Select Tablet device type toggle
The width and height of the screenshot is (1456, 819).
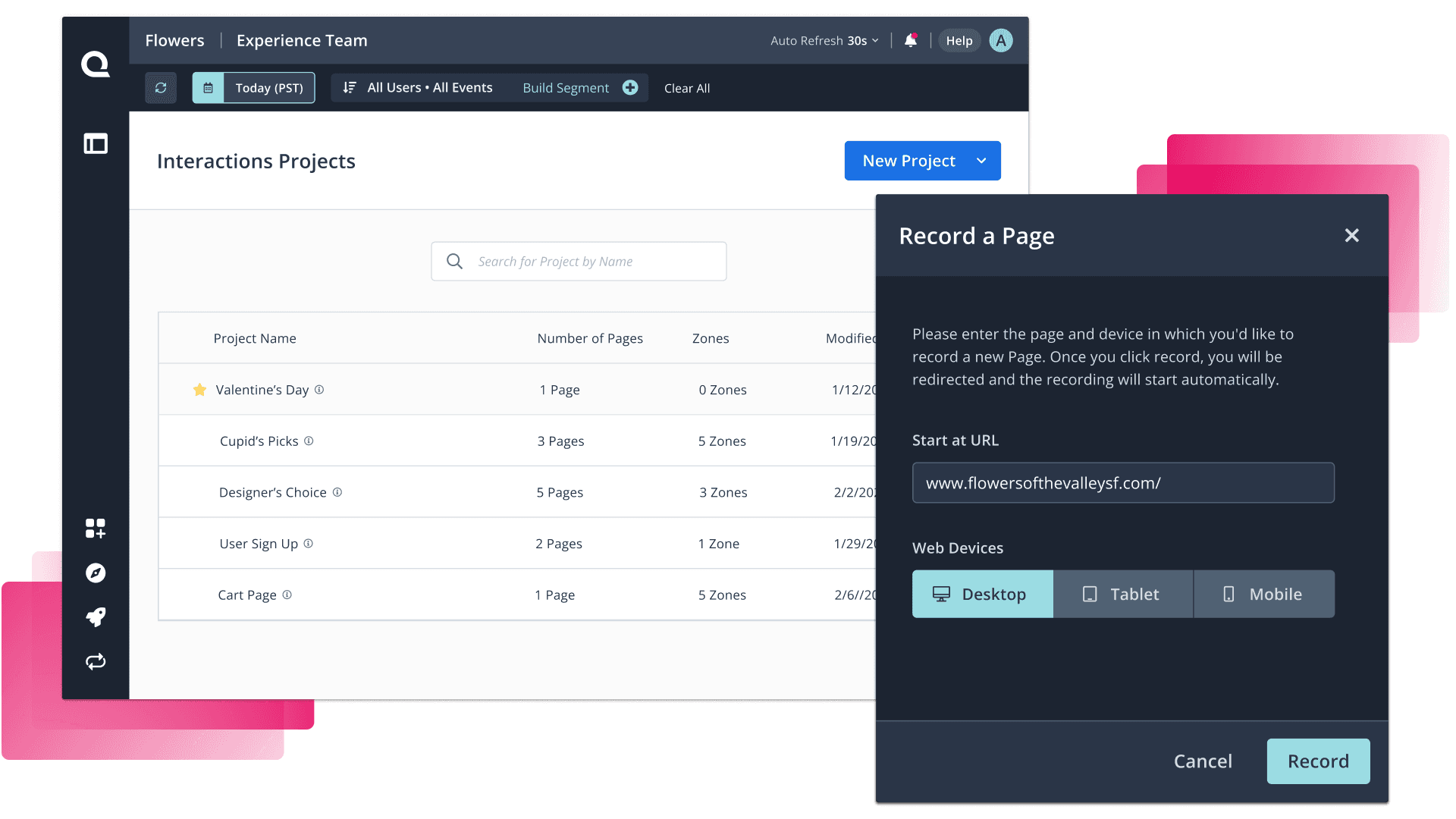1123,593
